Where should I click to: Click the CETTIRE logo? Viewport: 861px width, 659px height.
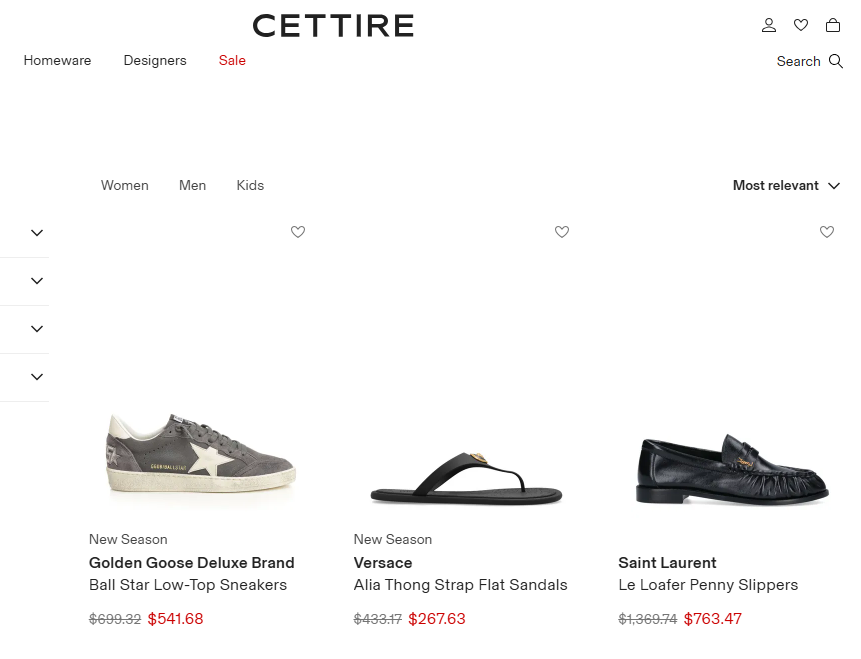coord(333,26)
